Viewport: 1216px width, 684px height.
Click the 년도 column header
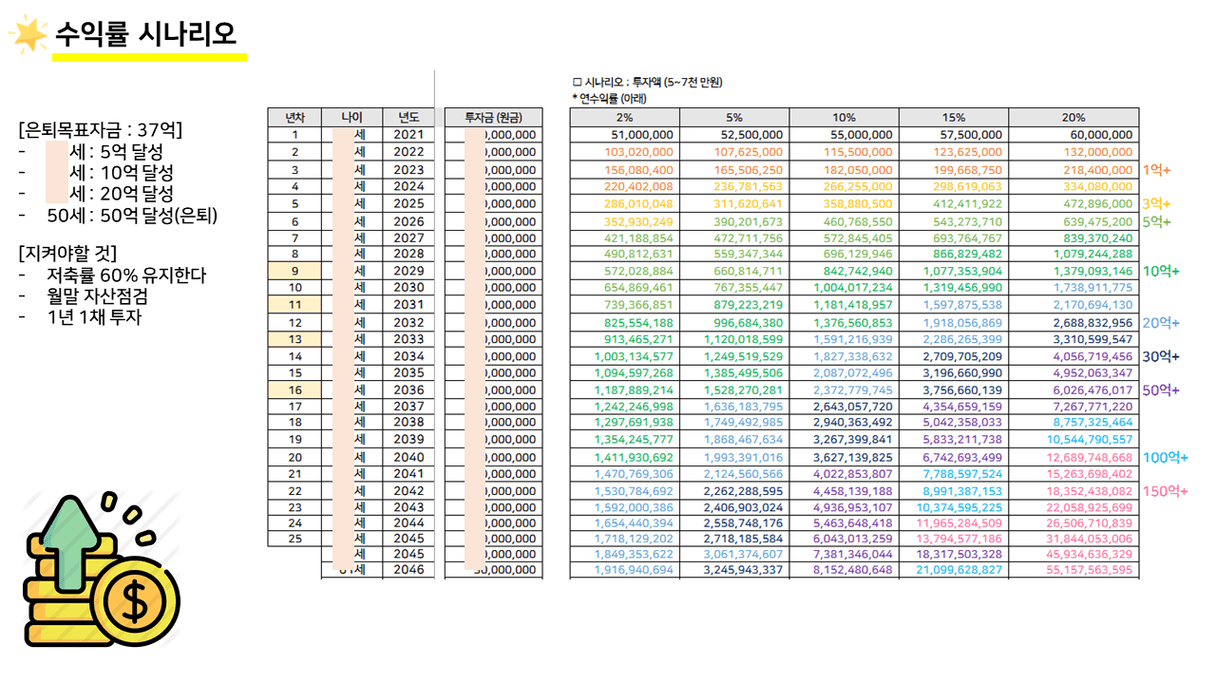(409, 118)
